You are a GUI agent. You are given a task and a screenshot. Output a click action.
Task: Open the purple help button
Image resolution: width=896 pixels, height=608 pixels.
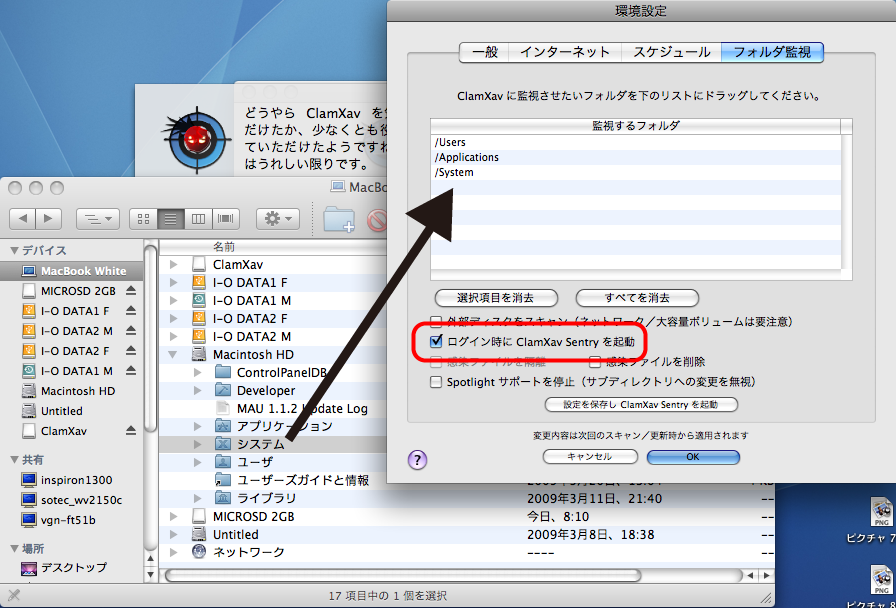pyautogui.click(x=418, y=459)
